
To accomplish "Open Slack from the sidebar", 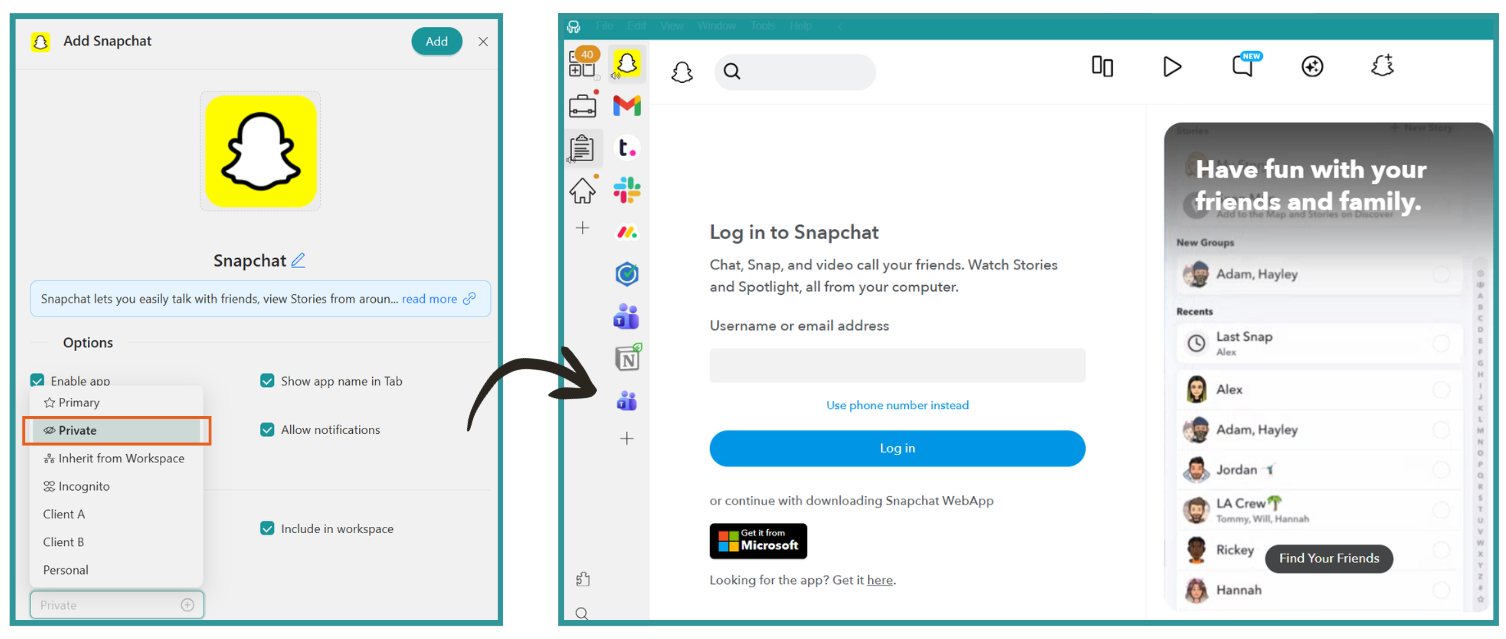I will 627,189.
